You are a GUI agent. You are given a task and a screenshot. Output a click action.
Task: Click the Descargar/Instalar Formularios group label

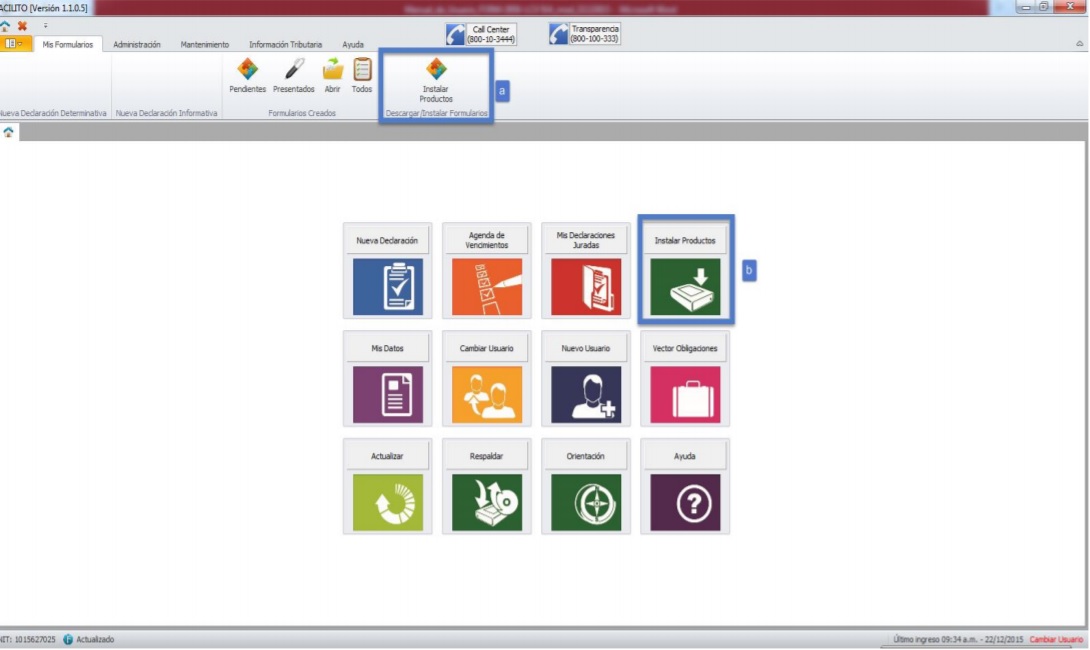[x=437, y=113]
